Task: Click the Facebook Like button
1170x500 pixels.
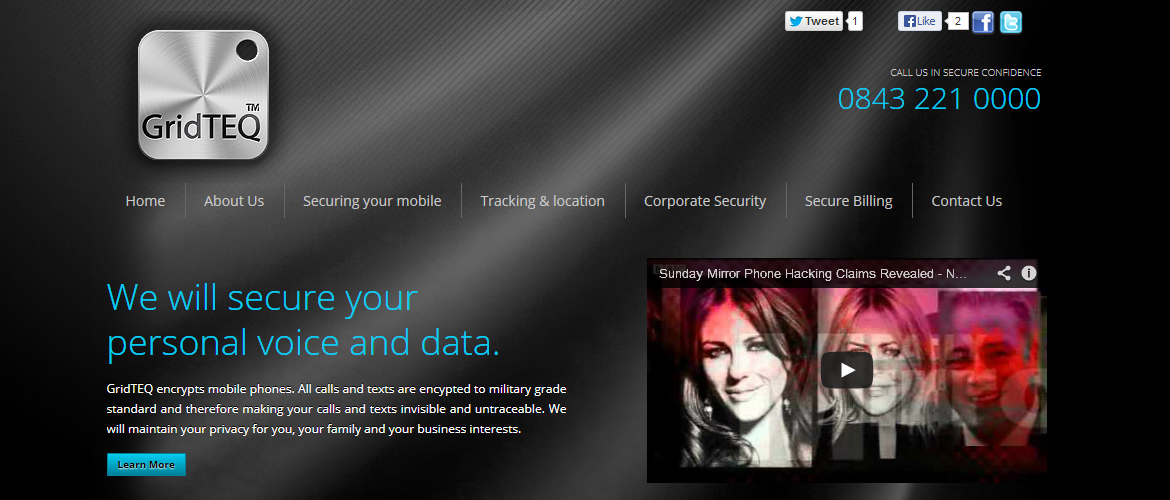Action: coord(920,21)
